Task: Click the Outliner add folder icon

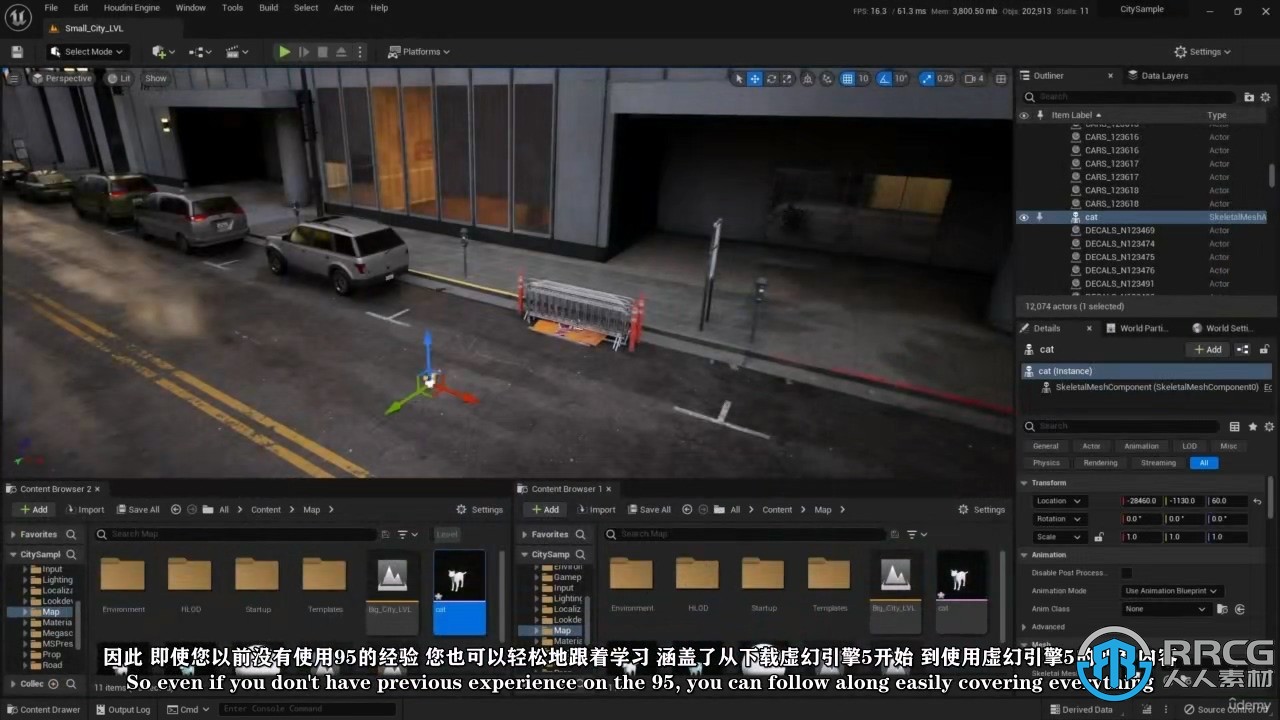Action: (1249, 97)
